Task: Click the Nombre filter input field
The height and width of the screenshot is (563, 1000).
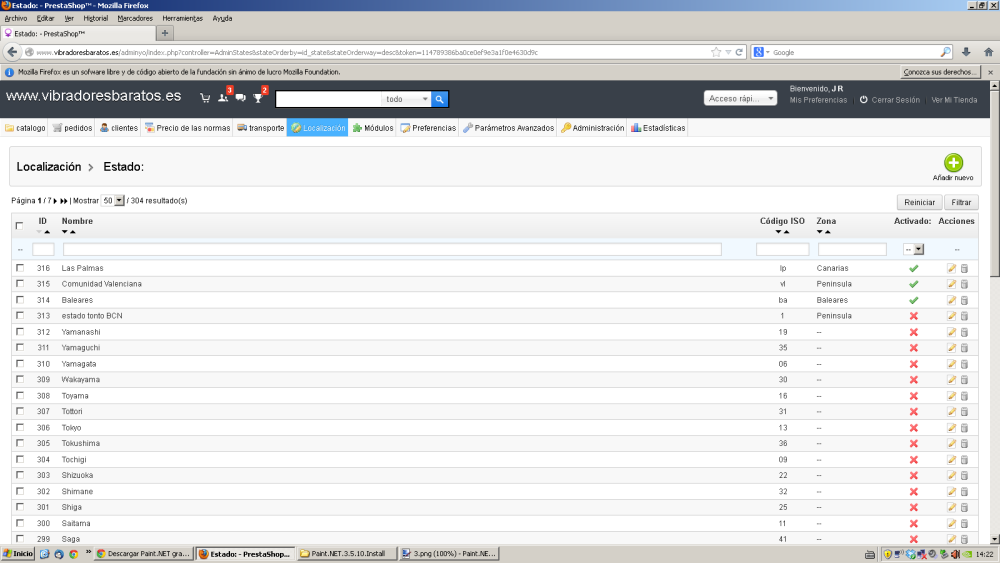Action: coord(392,249)
